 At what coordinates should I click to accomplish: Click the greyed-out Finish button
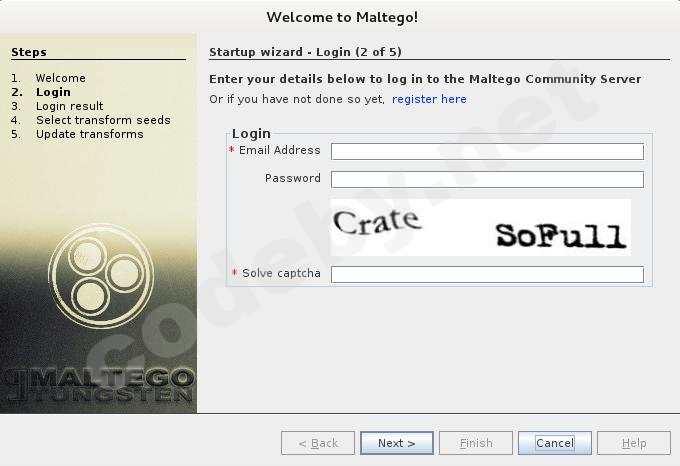tap(476, 443)
